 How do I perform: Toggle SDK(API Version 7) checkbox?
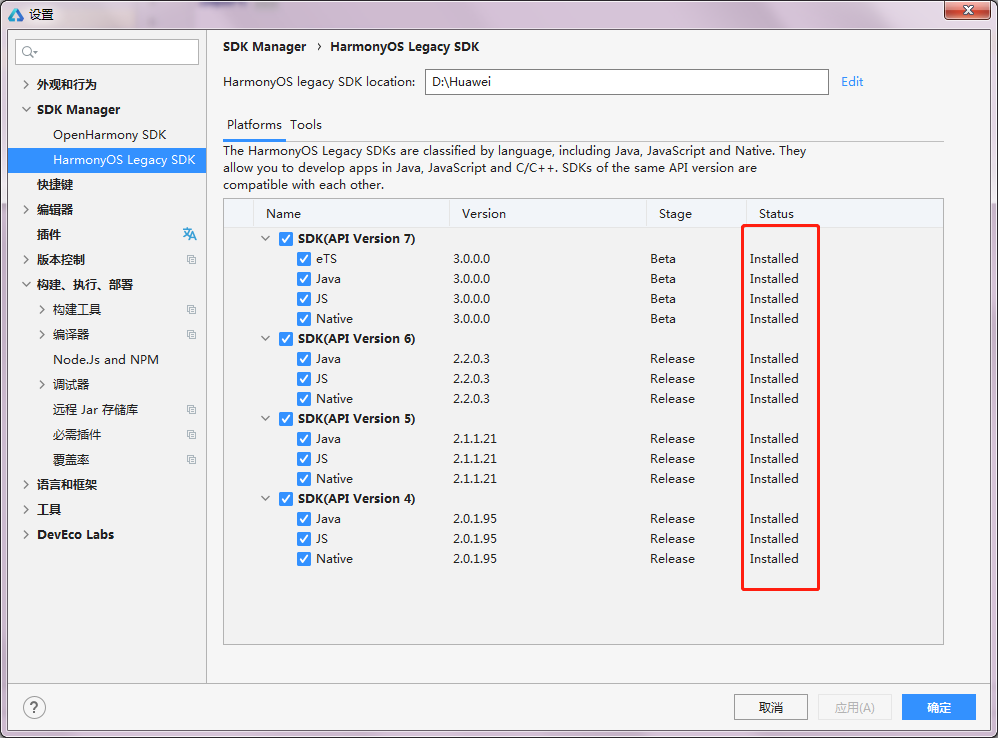click(x=286, y=239)
